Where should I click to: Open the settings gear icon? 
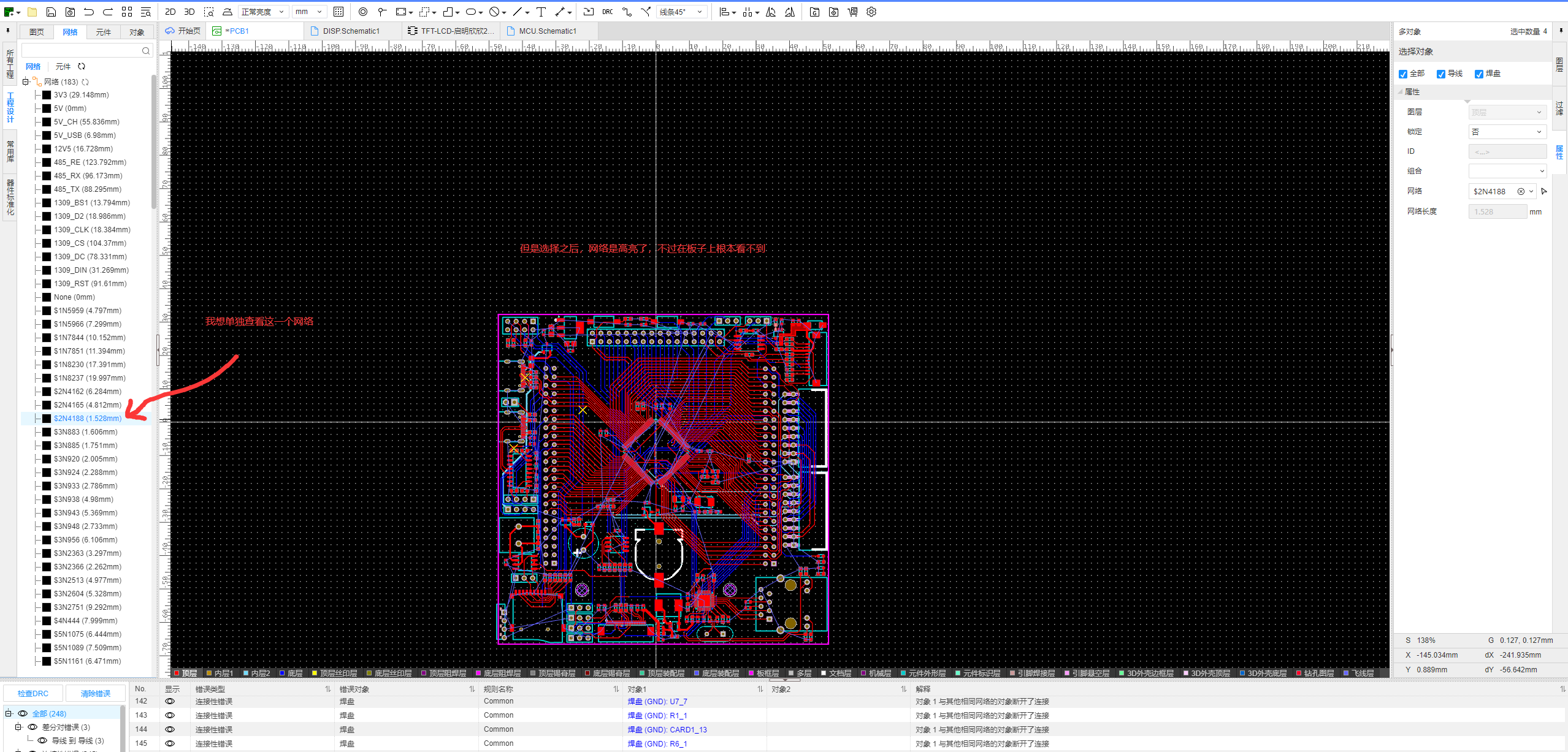tap(871, 12)
